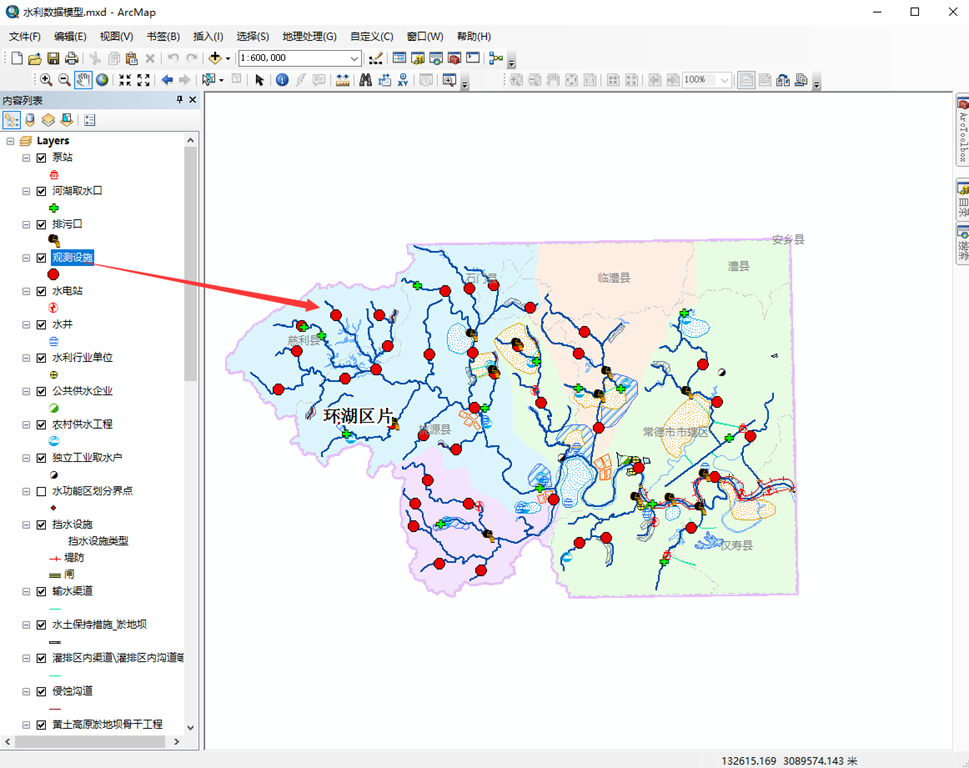Click Fixed Zoom In arrows icon
This screenshot has height=768, width=969.
[x=125, y=80]
